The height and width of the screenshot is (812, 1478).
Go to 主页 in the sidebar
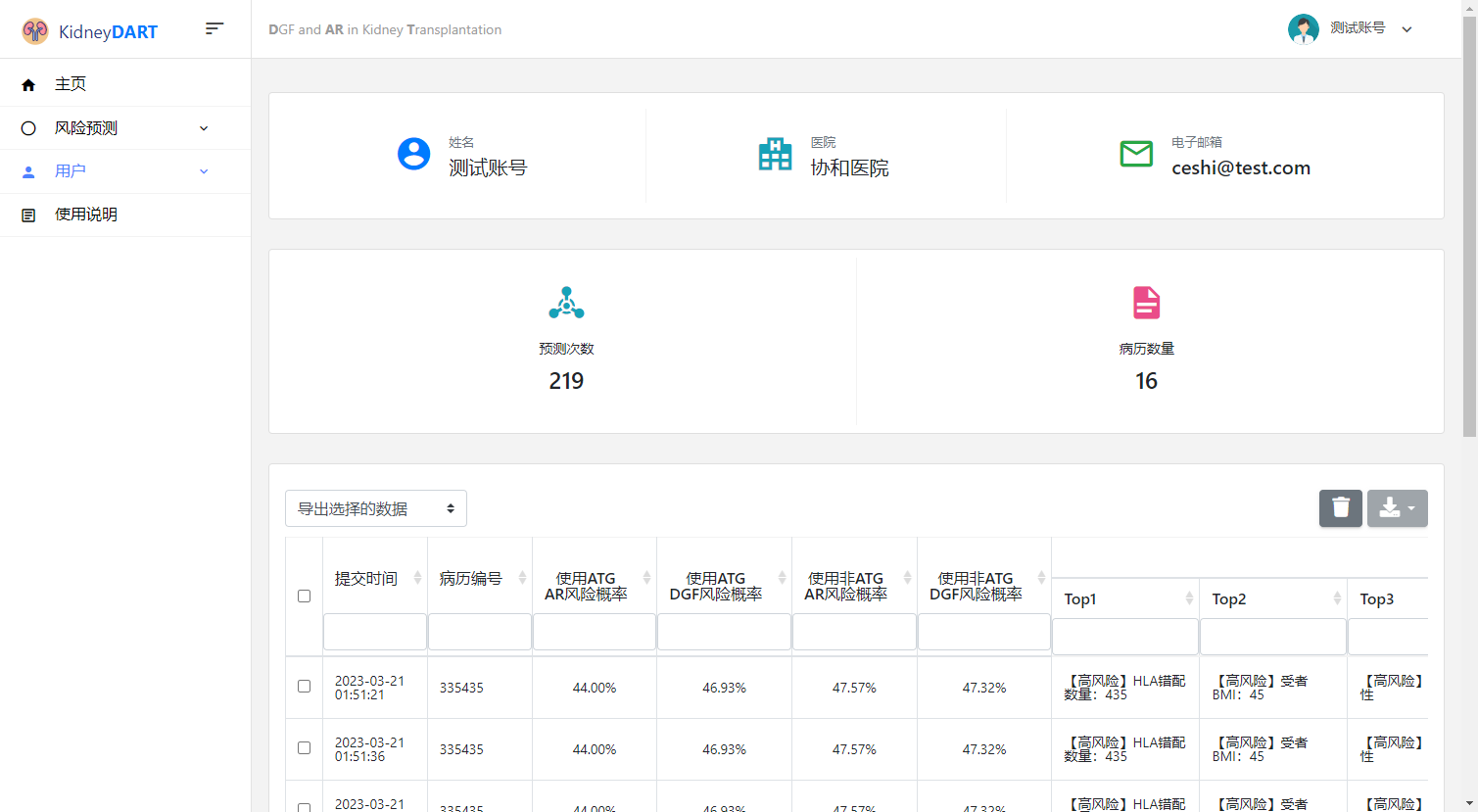[71, 84]
